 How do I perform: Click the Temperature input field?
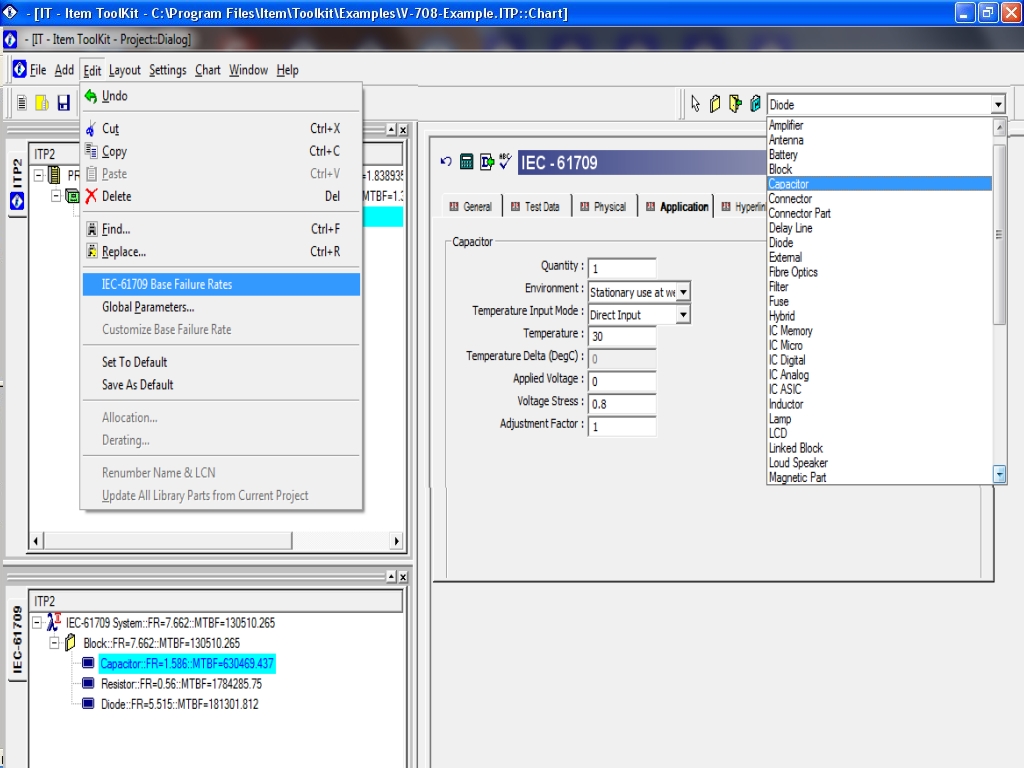pos(622,336)
